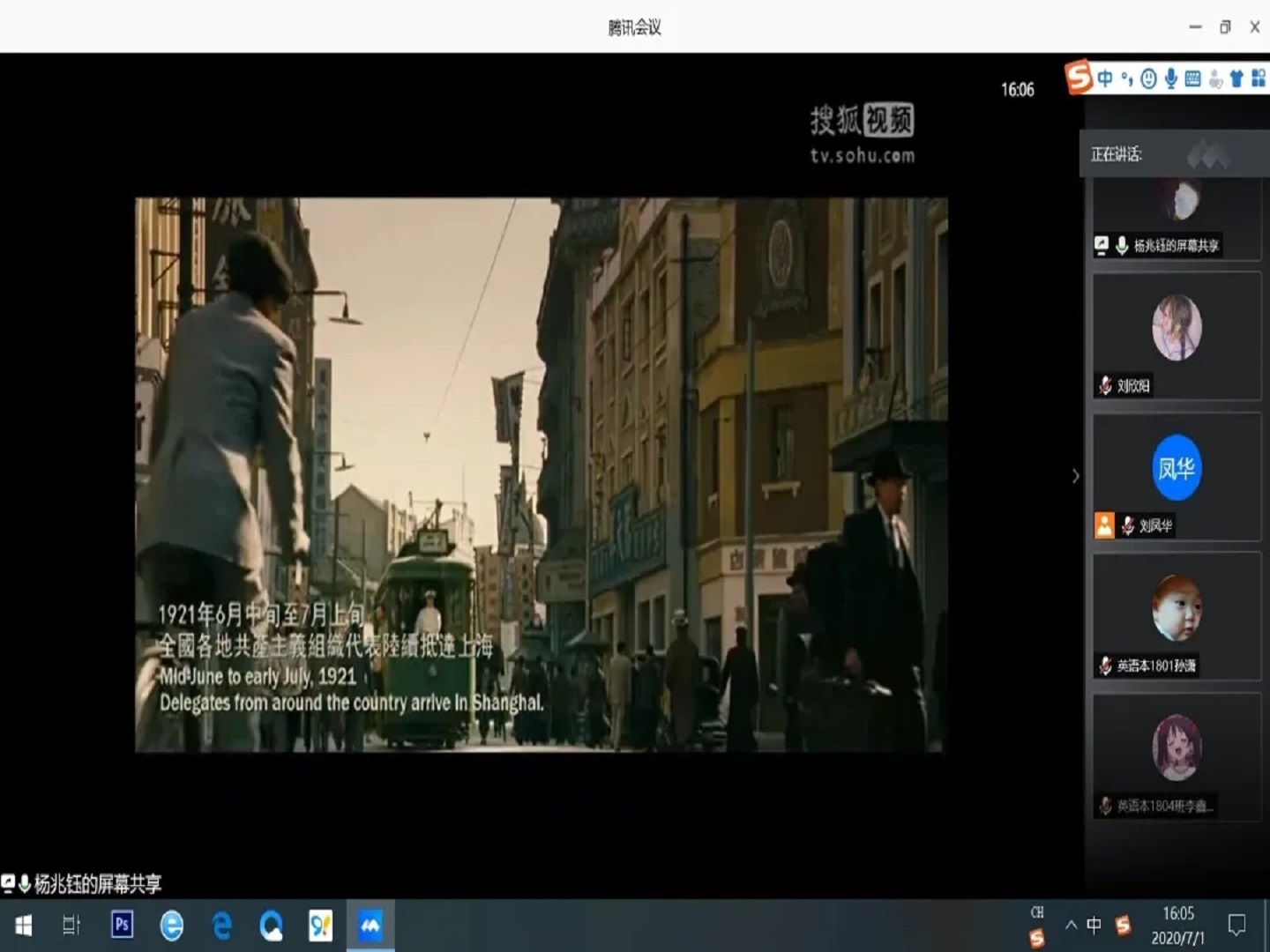Switch to Tencent Meeting taskbar icon

click(x=370, y=926)
